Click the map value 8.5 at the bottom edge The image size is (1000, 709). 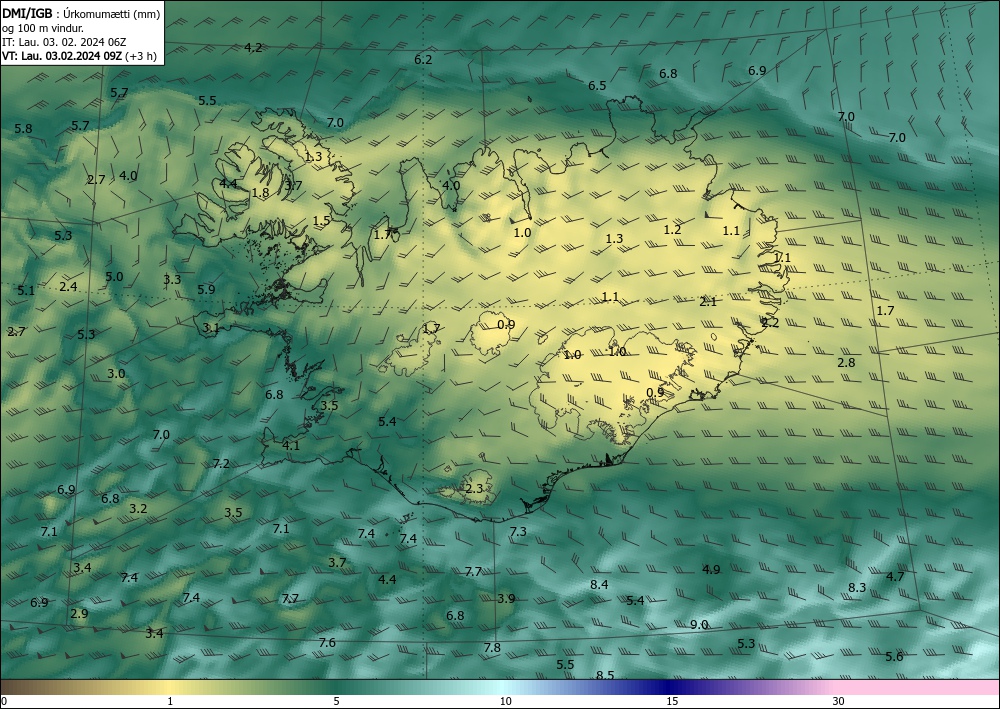[x=605, y=675]
